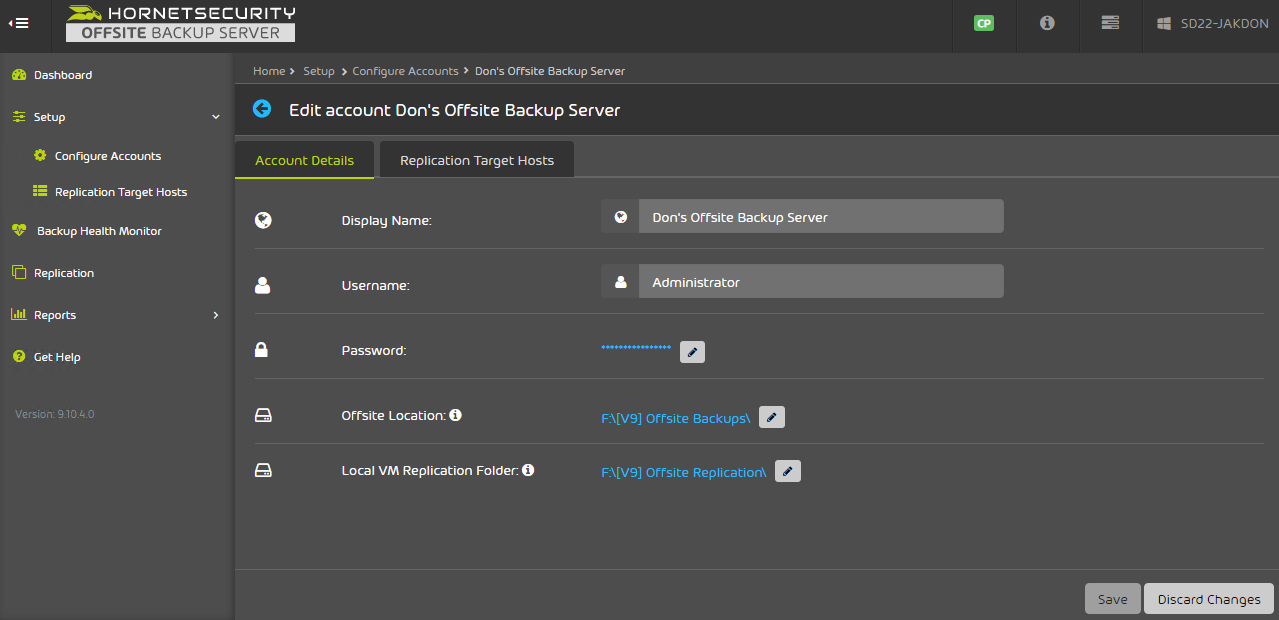The height and width of the screenshot is (620, 1279).
Task: Show info tooltip for Offsite Location
Action: (x=455, y=415)
